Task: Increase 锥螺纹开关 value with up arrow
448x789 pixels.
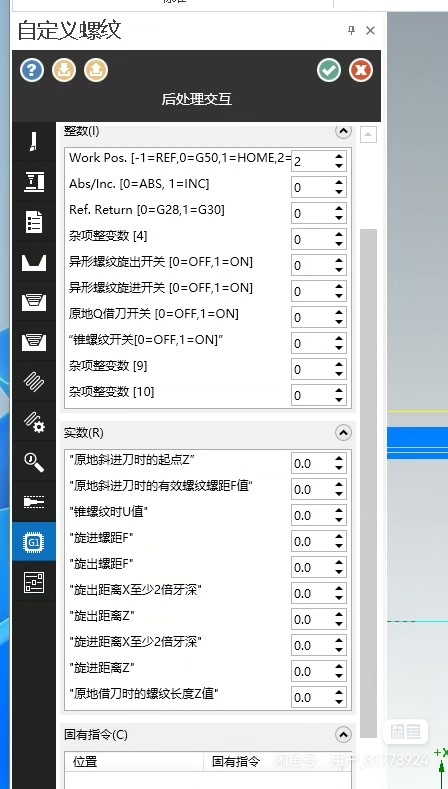Action: pyautogui.click(x=339, y=339)
